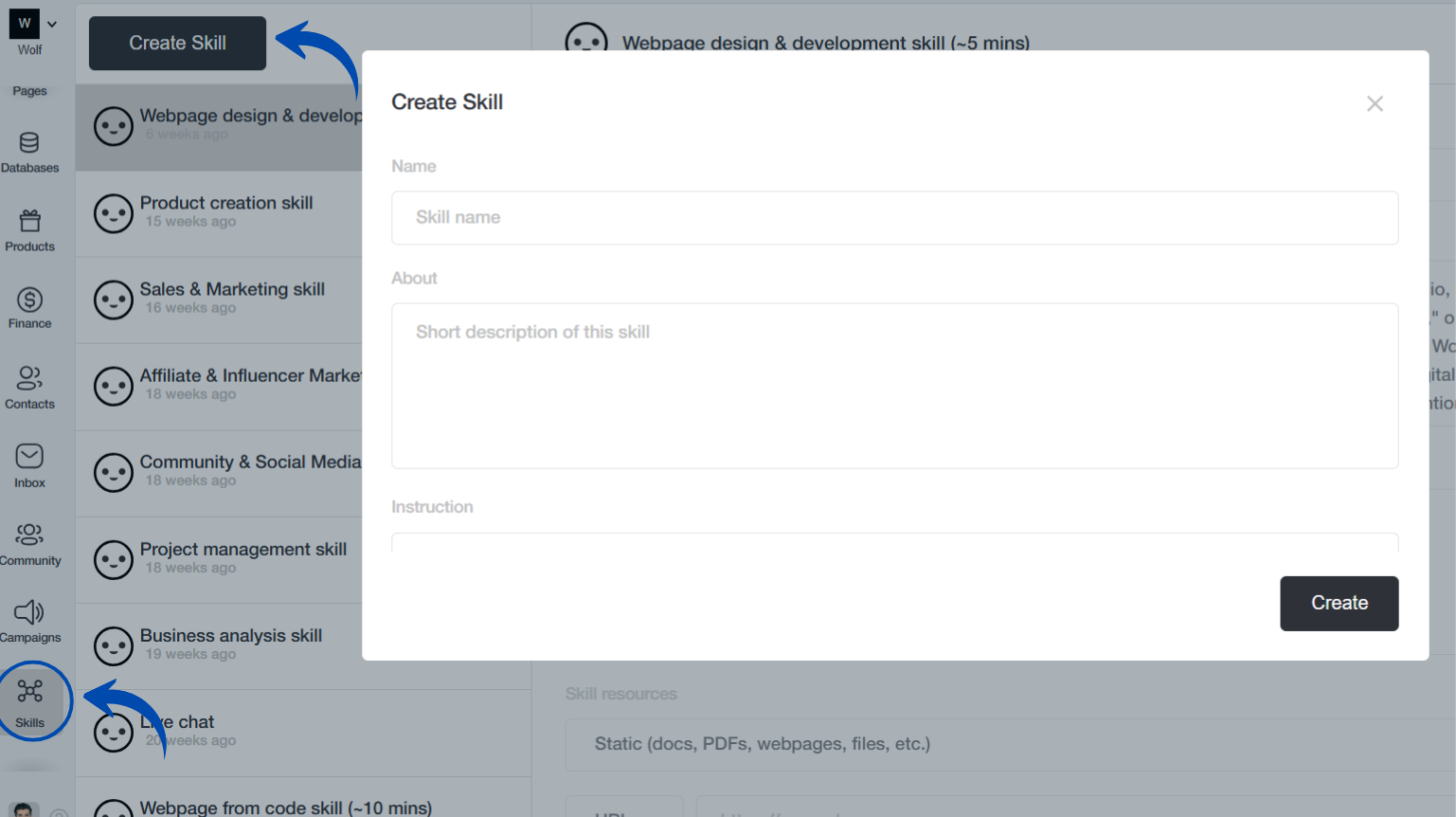1456x817 pixels.
Task: Open the Community group icon
Action: pyautogui.click(x=29, y=536)
